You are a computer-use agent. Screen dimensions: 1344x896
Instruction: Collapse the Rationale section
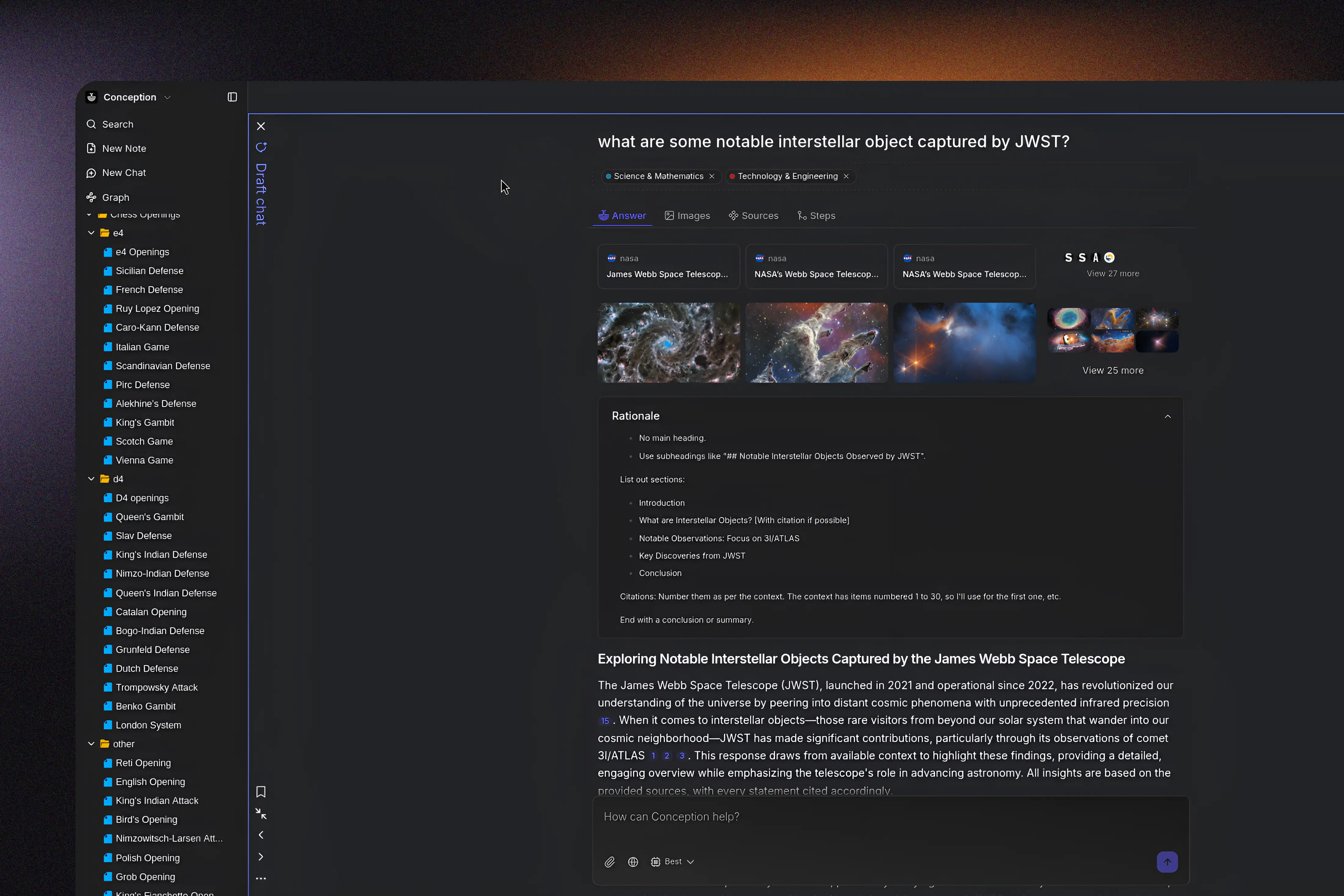point(1168,417)
